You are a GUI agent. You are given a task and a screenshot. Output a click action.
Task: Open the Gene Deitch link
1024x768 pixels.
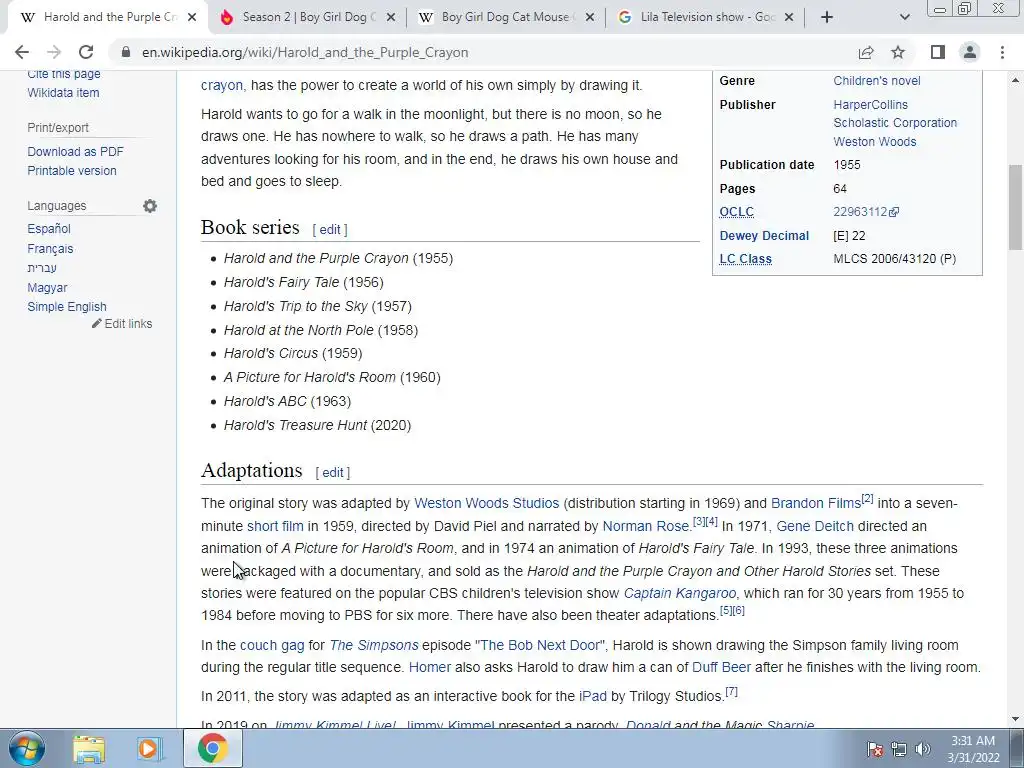tap(815, 526)
